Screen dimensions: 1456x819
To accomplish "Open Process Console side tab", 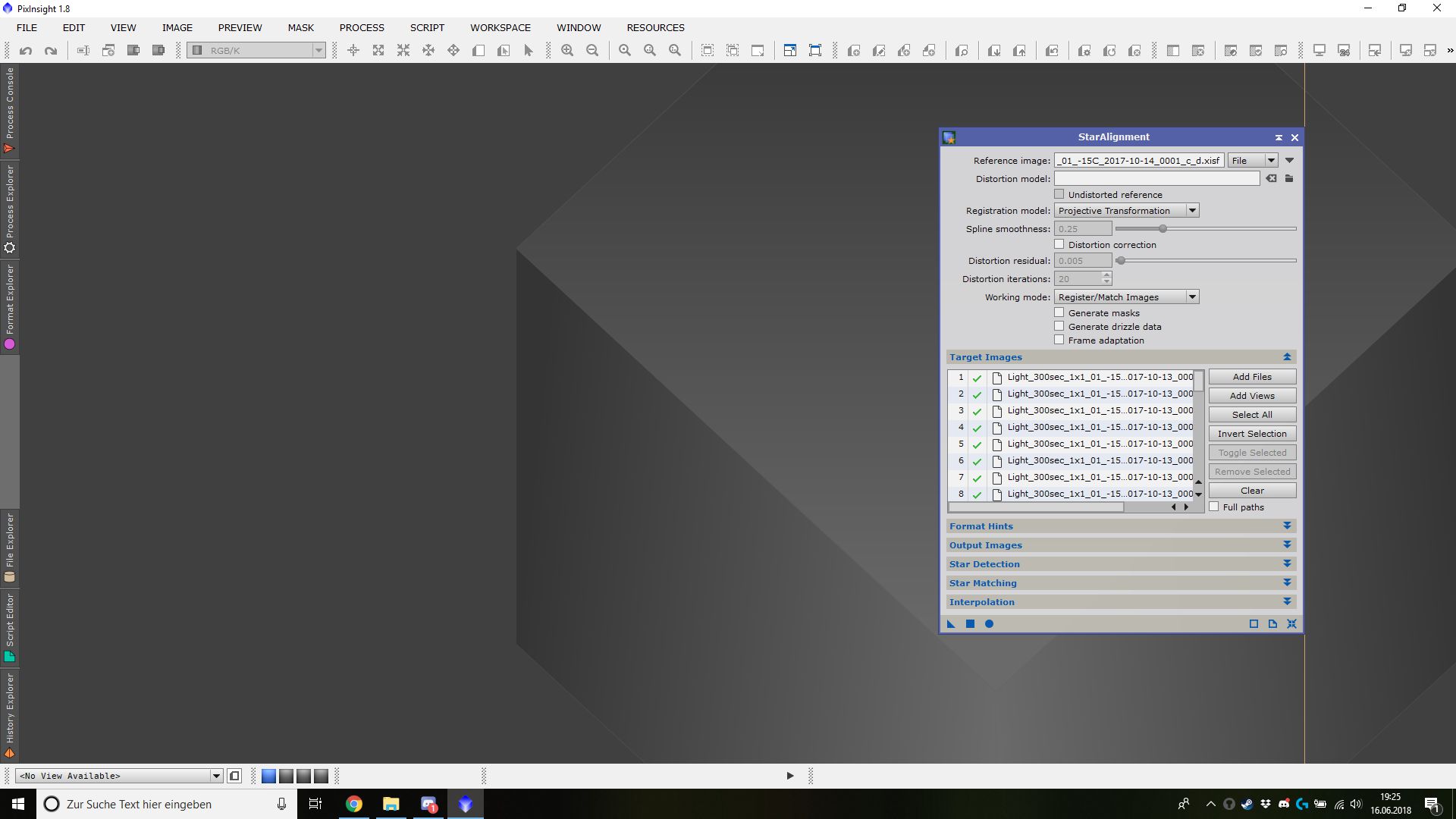I will pos(10,111).
